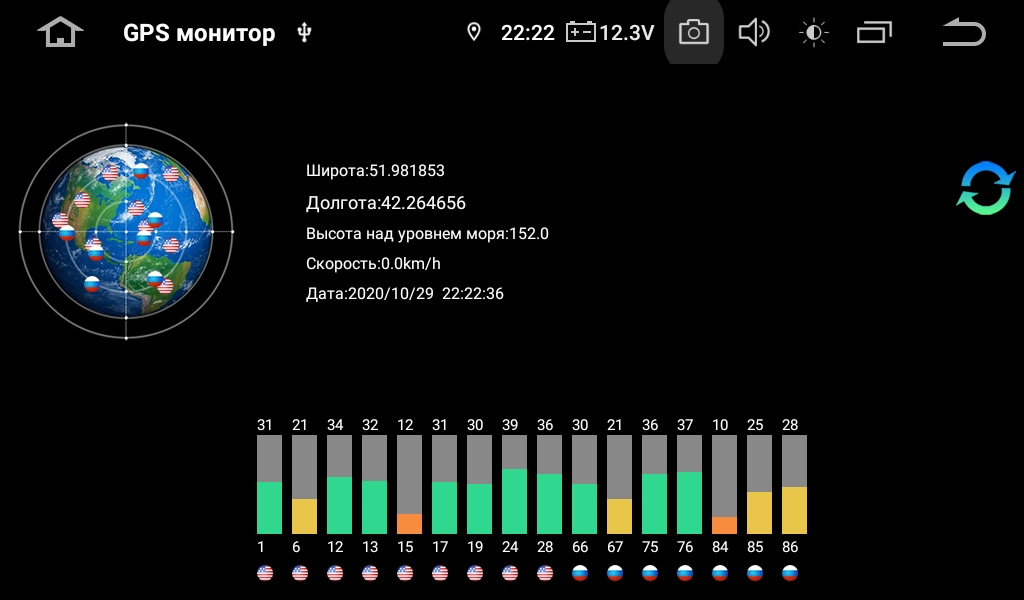Take a screenshot with the camera icon
Screen dimensions: 1024x600
(694, 31)
